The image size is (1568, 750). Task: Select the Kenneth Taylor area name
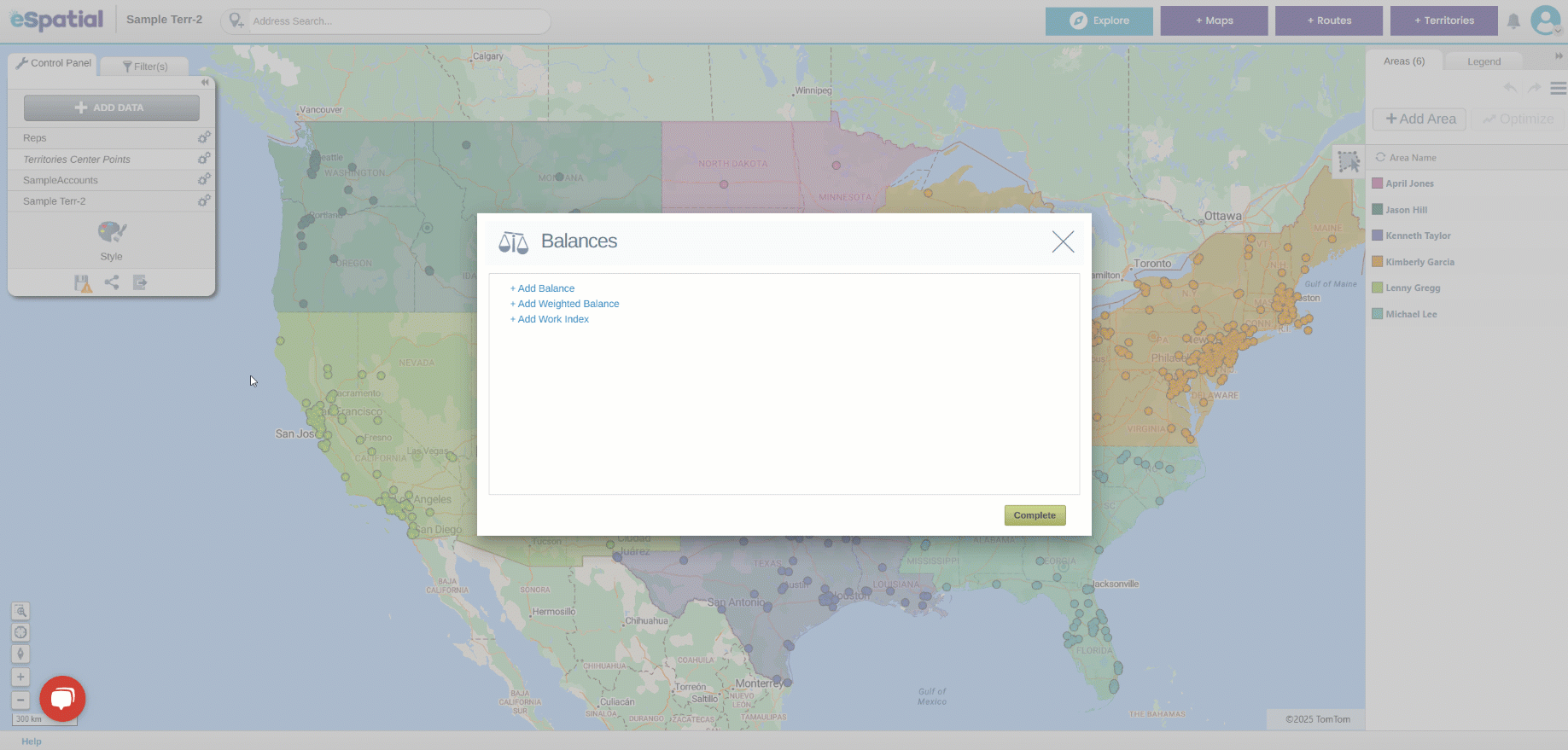coord(1418,235)
